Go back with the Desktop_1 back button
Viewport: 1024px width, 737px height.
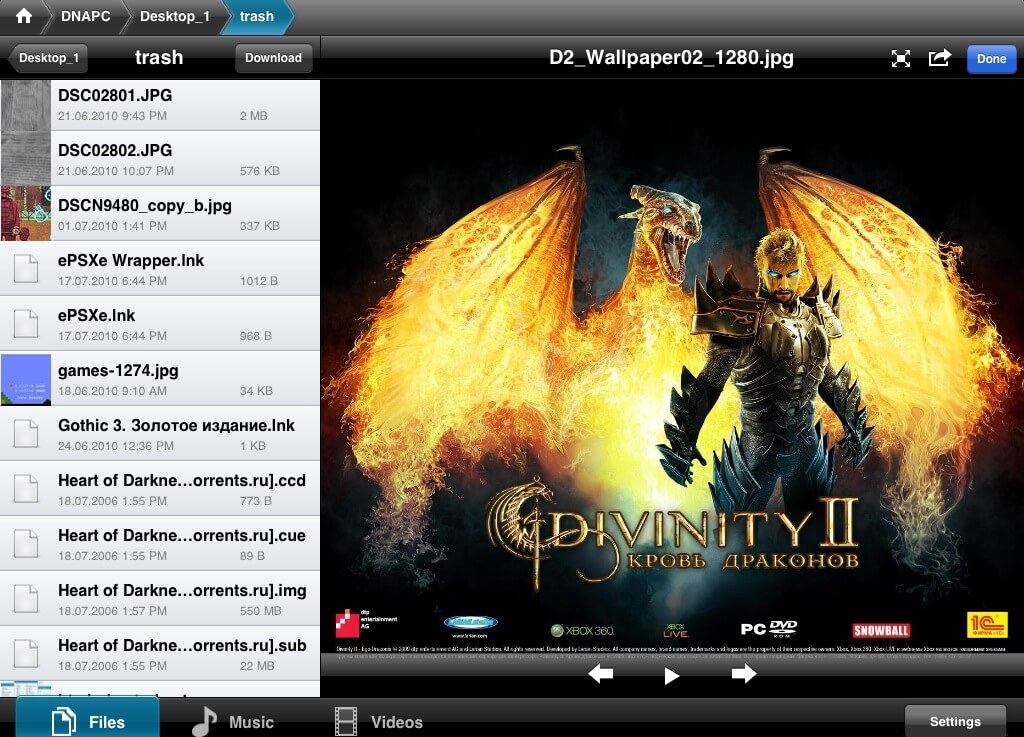coord(48,58)
